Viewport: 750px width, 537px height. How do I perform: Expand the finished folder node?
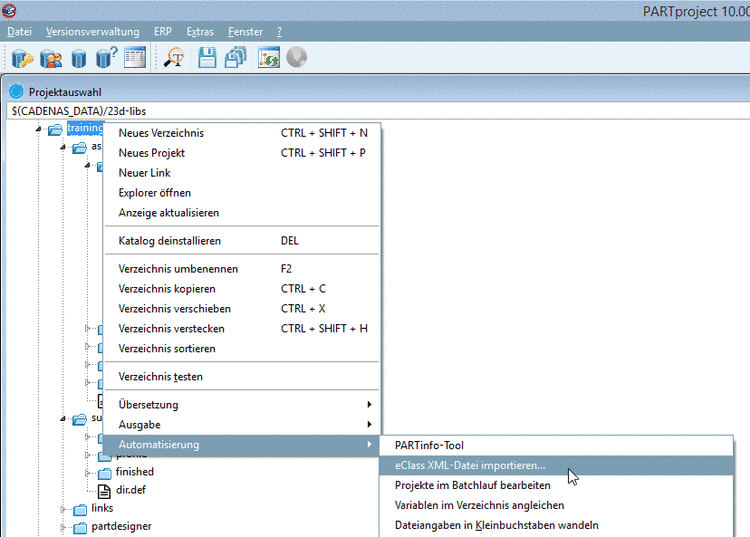coord(88,473)
